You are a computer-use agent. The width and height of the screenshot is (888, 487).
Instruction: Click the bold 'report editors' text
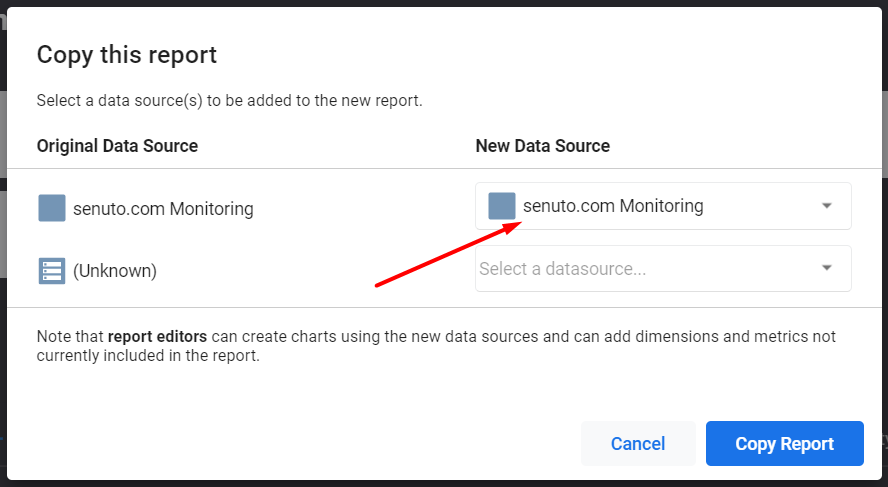tap(157, 336)
